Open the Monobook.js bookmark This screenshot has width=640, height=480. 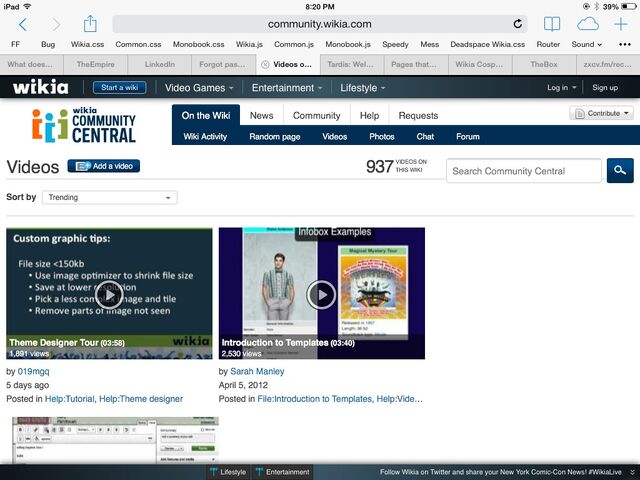[348, 44]
